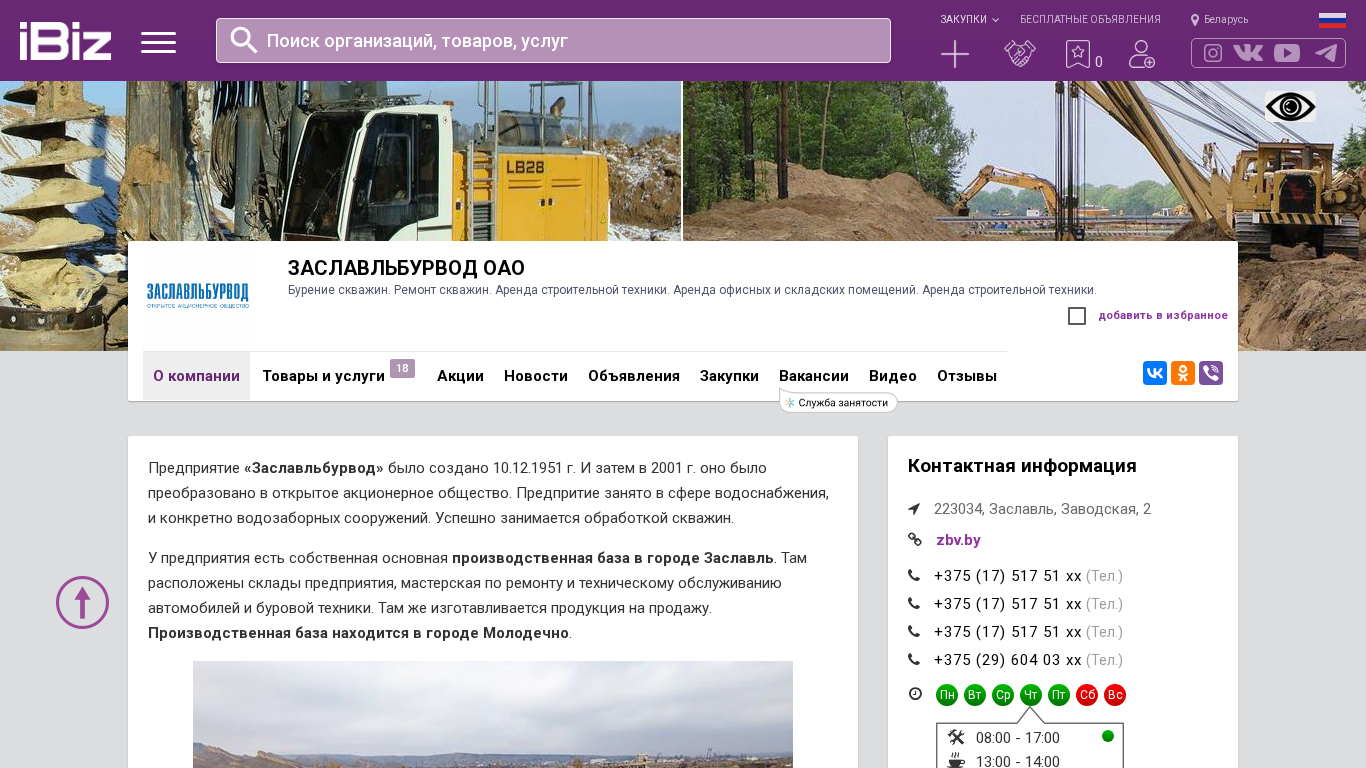
Task: Switch to the Объявления tab
Action: 634,376
